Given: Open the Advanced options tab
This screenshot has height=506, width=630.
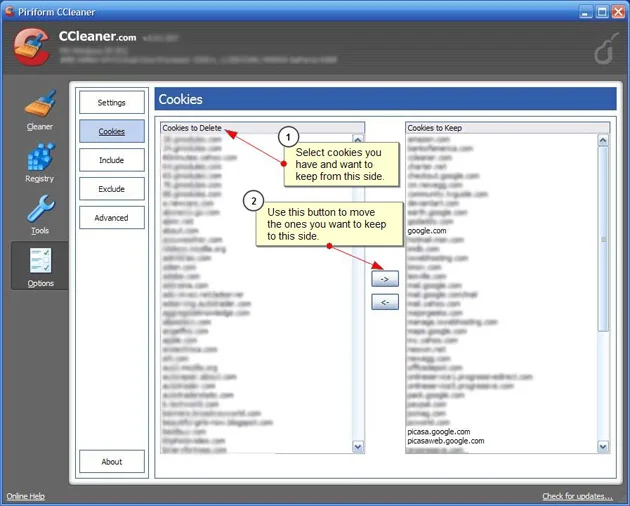Looking at the screenshot, I should 112,218.
